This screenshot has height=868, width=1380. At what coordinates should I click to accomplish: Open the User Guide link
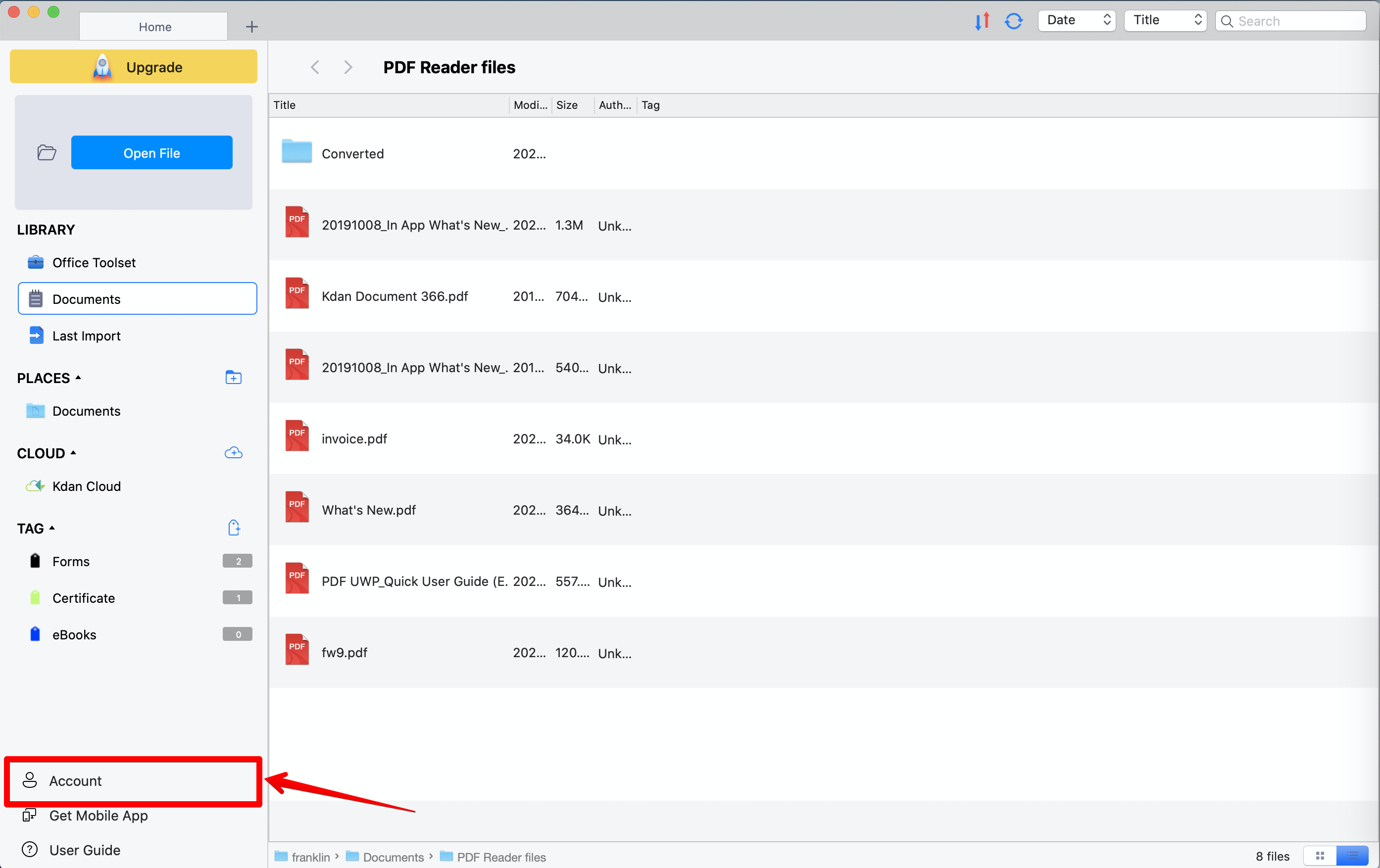coord(85,850)
